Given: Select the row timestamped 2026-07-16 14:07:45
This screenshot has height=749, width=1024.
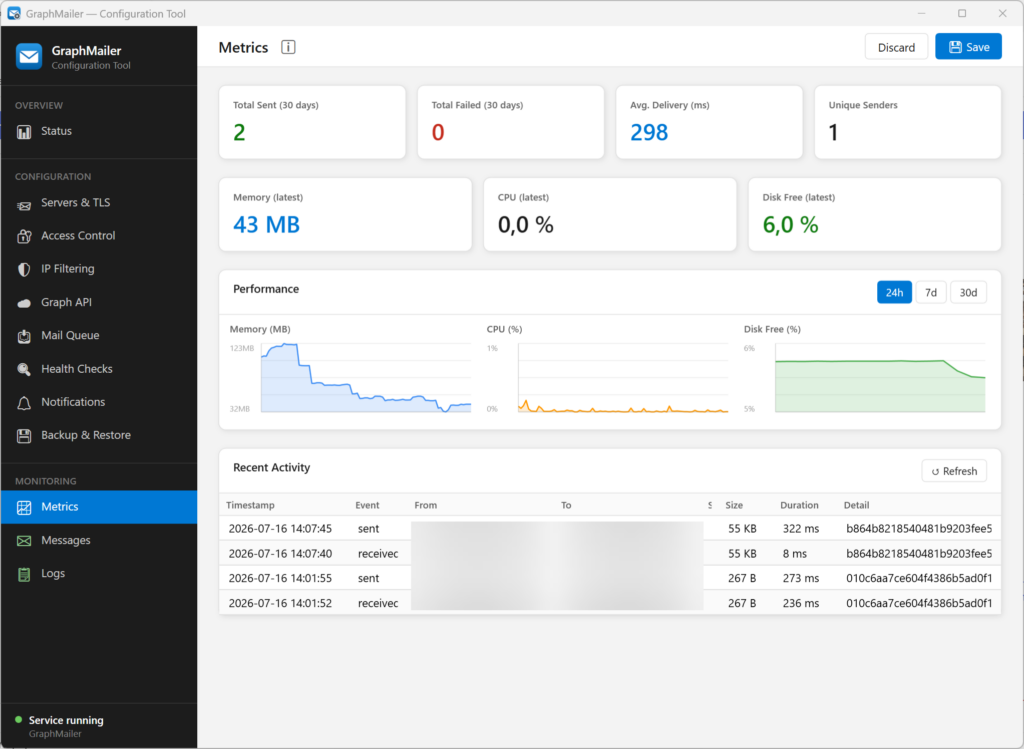Looking at the screenshot, I should (x=610, y=529).
